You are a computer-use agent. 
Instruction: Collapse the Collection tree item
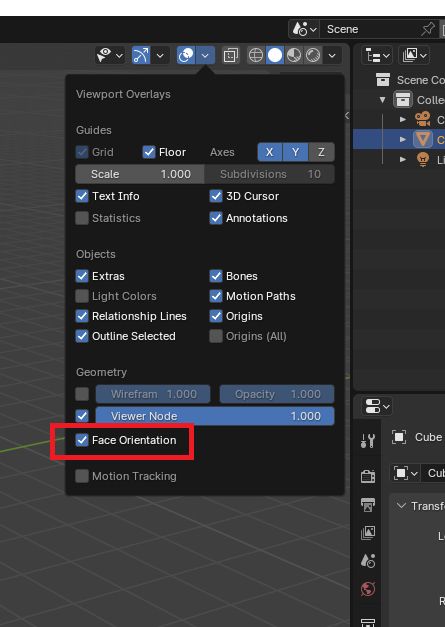click(x=383, y=100)
